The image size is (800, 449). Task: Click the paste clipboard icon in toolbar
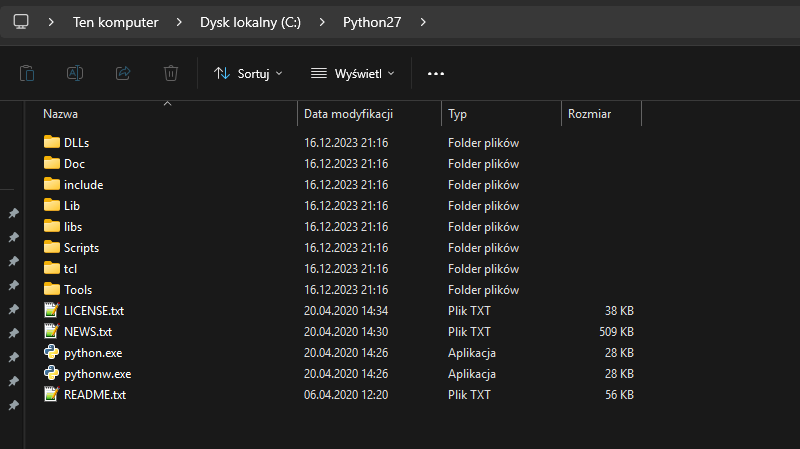point(27,73)
